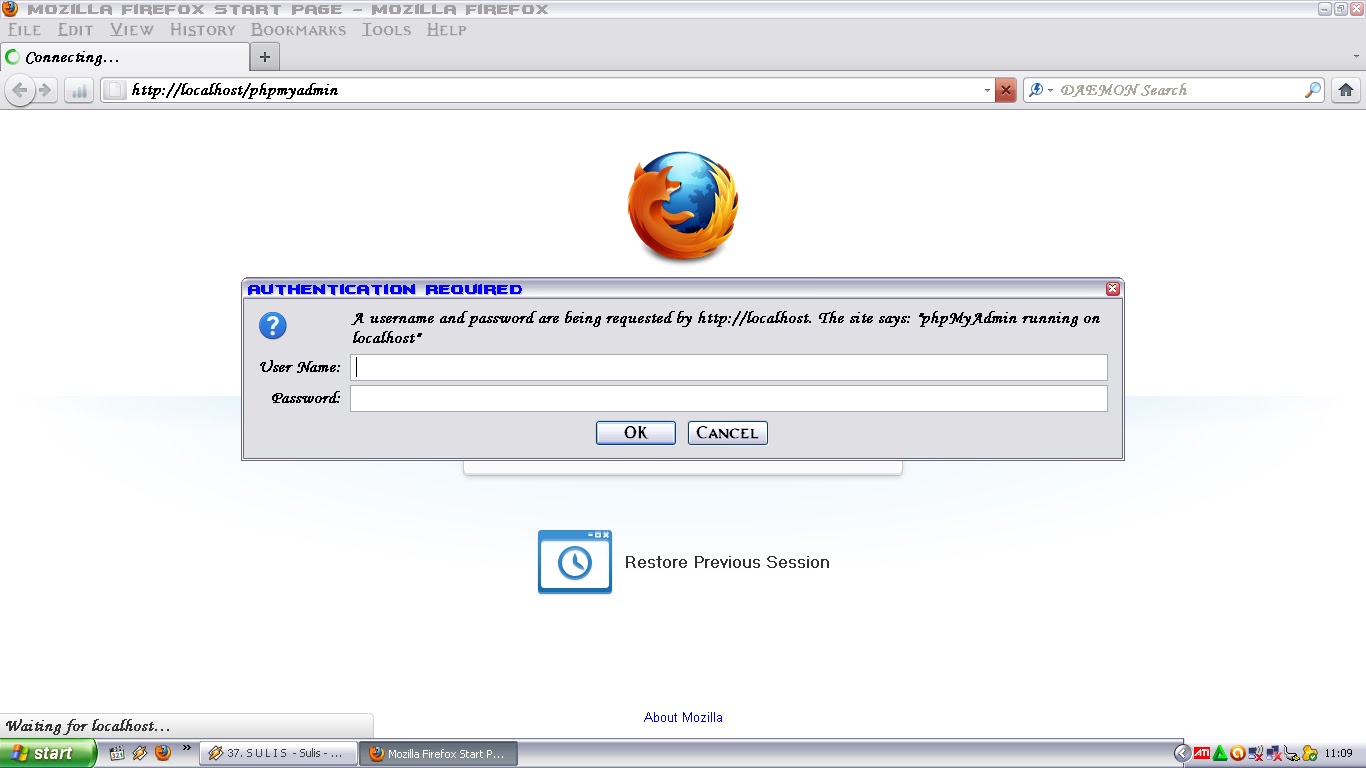Image resolution: width=1366 pixels, height=768 pixels.
Task: Open the About Mozilla link
Action: [x=683, y=717]
